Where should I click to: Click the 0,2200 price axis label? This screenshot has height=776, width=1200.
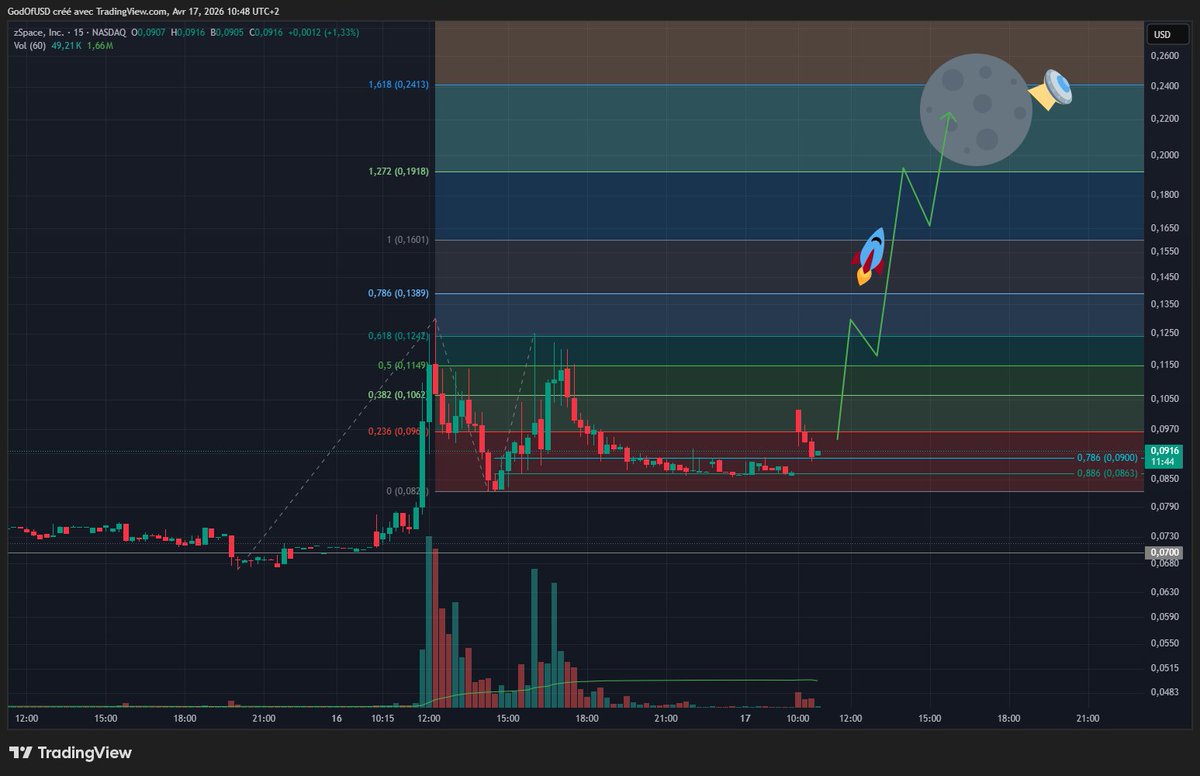(x=1164, y=119)
